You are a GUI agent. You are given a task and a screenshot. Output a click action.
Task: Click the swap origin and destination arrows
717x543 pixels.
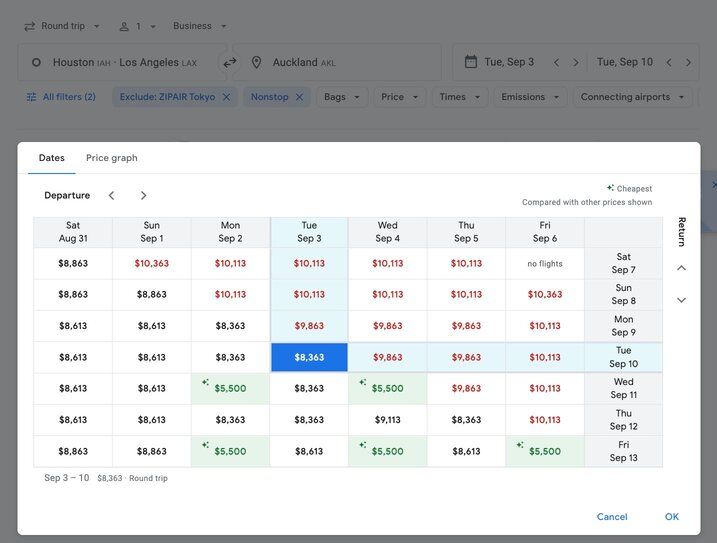coord(230,62)
